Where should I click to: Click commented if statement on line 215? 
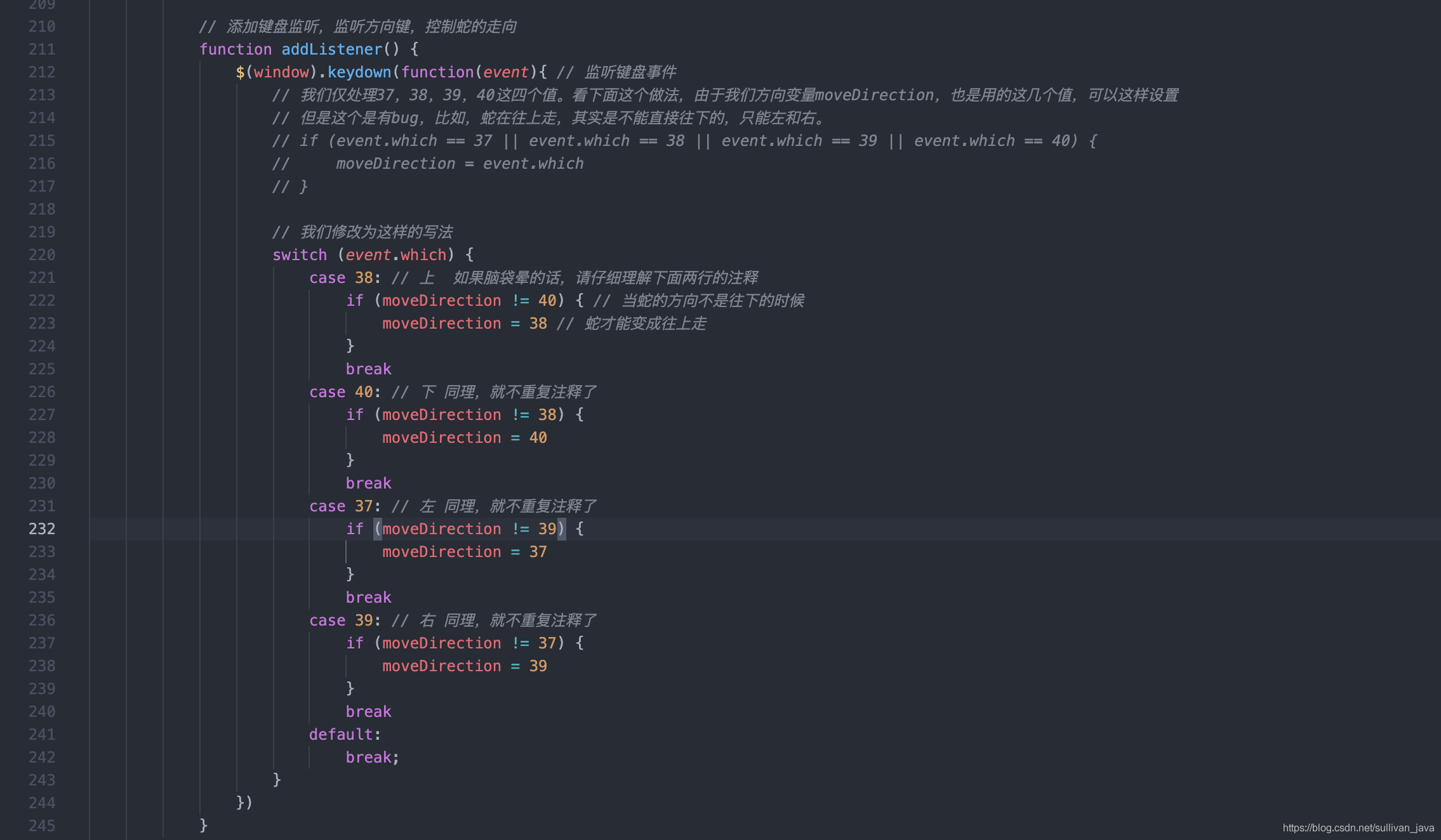684,141
